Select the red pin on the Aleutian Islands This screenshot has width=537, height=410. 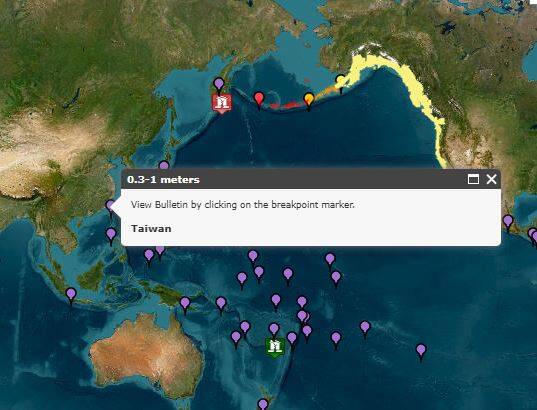tap(259, 100)
